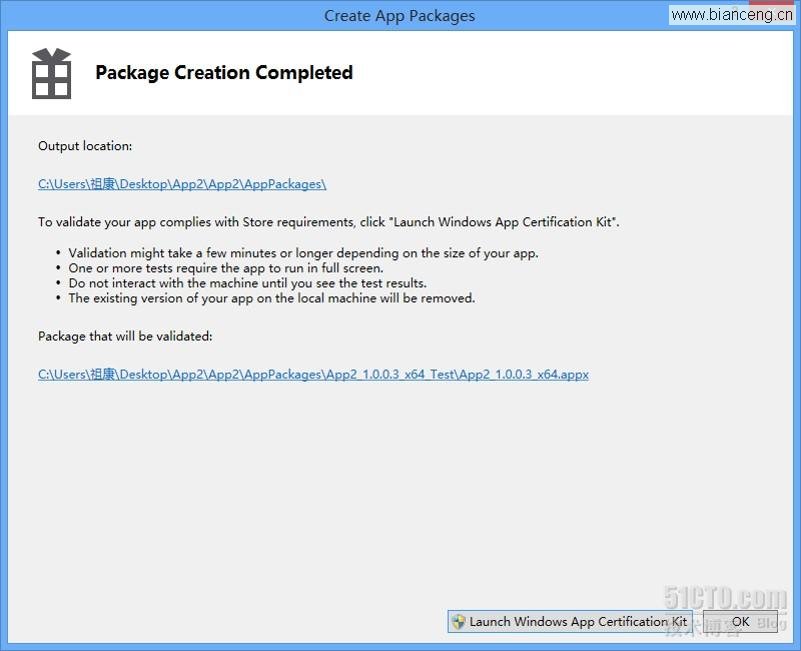Screen dimensions: 801x651
Task: Click the 'Create App Packages' title bar
Action: click(399, 16)
